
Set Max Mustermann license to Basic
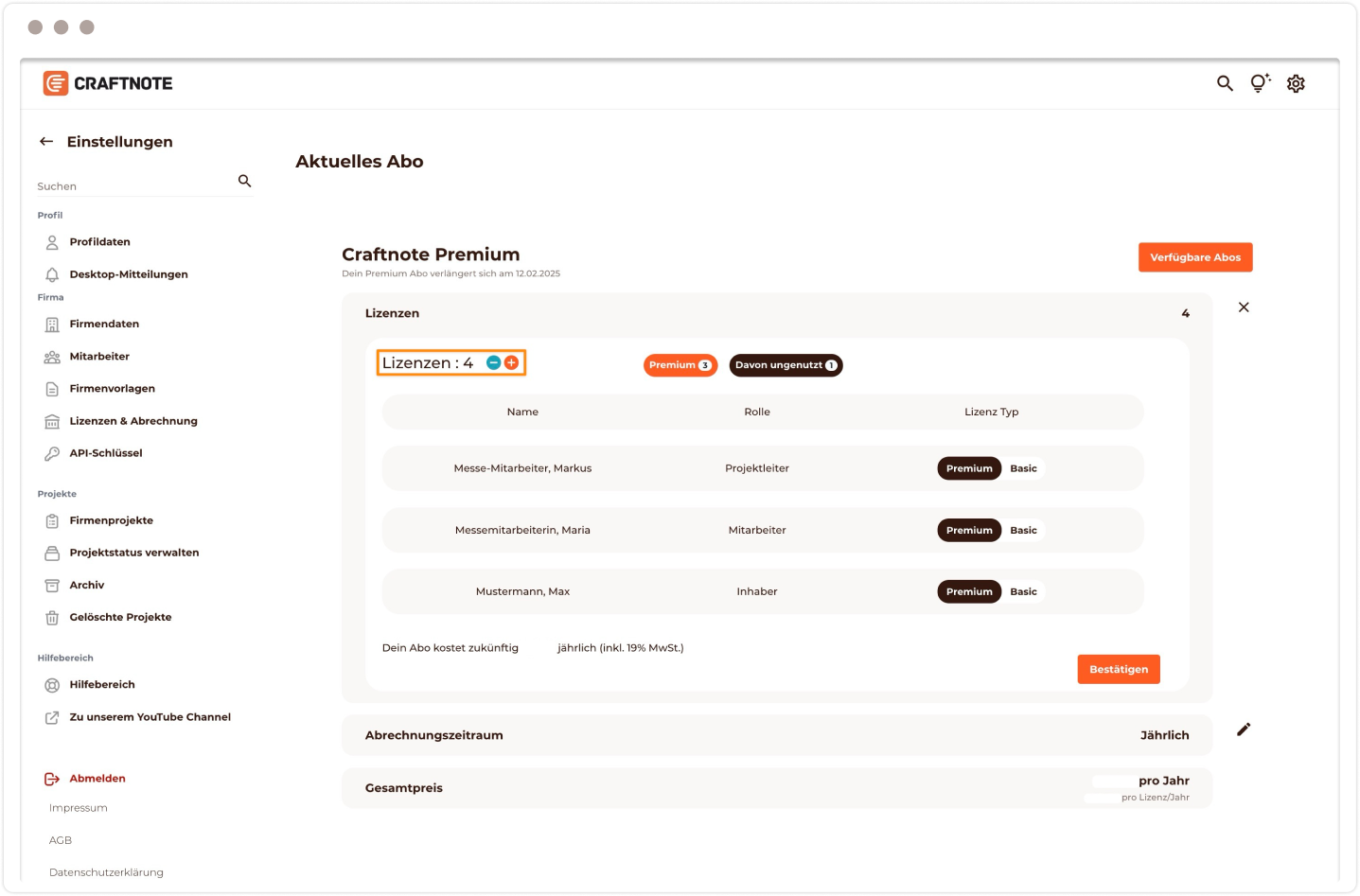1023,592
